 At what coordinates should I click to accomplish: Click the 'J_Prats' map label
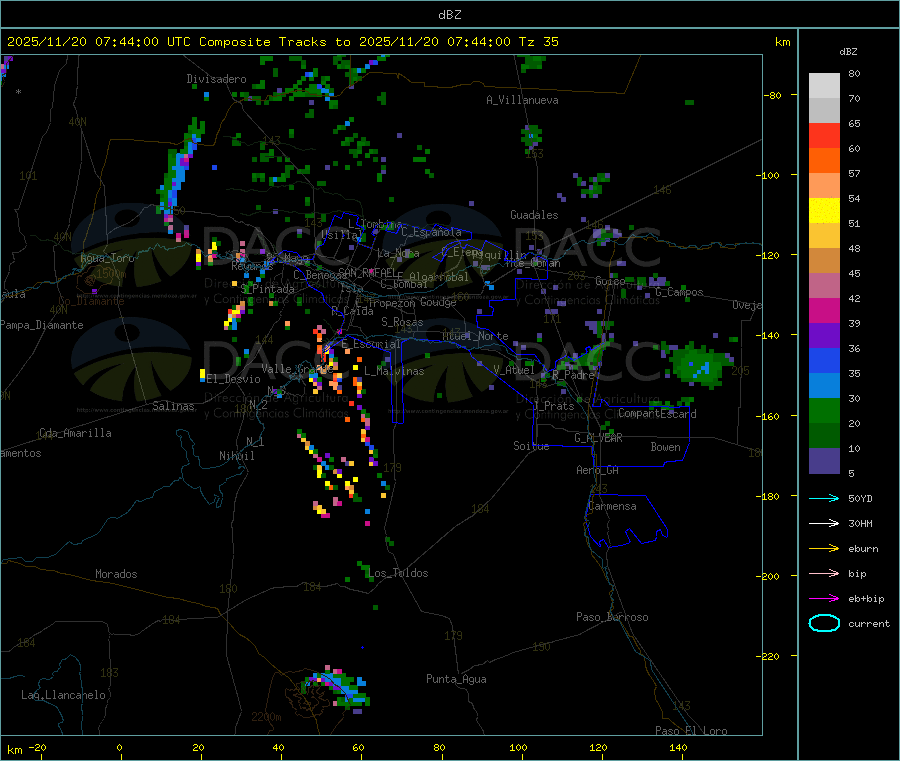click(553, 406)
